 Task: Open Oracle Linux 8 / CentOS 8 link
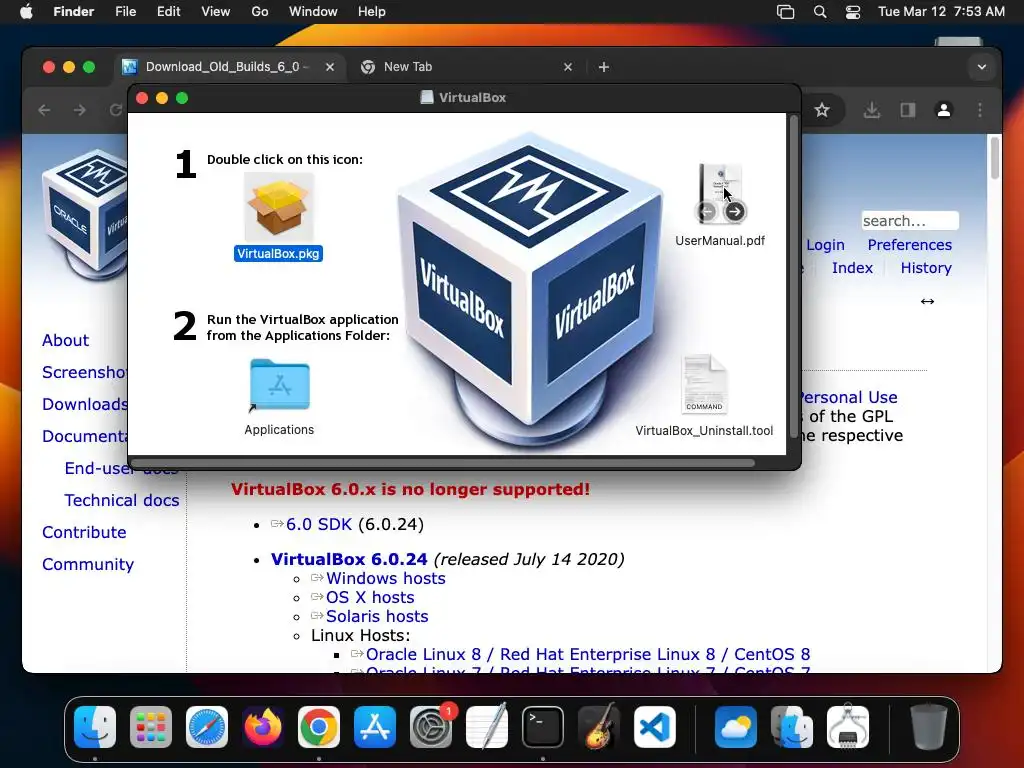coord(588,654)
